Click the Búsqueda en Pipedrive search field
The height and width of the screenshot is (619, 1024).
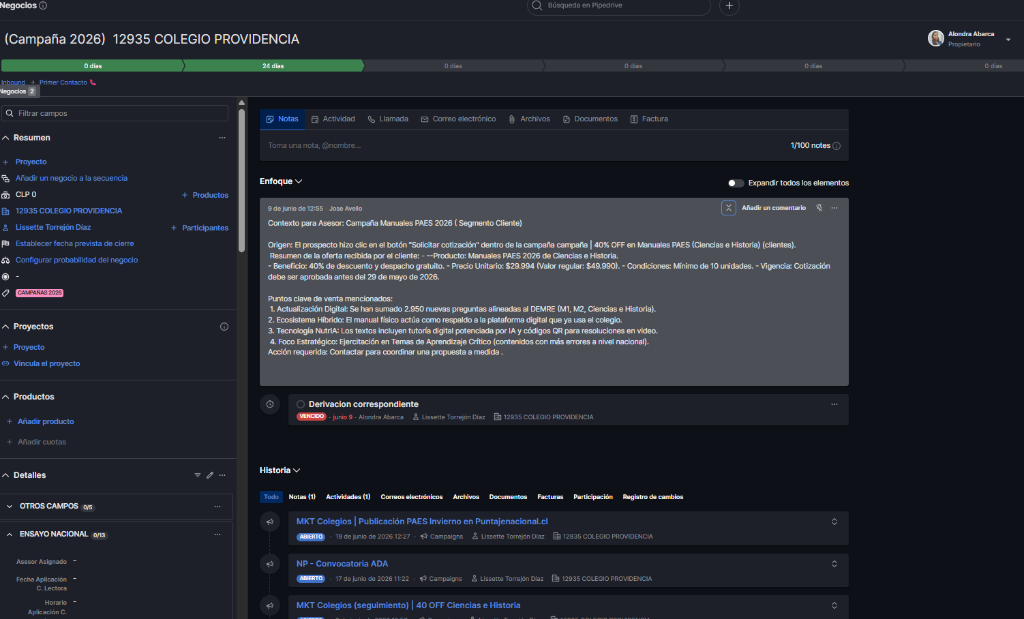coord(618,6)
